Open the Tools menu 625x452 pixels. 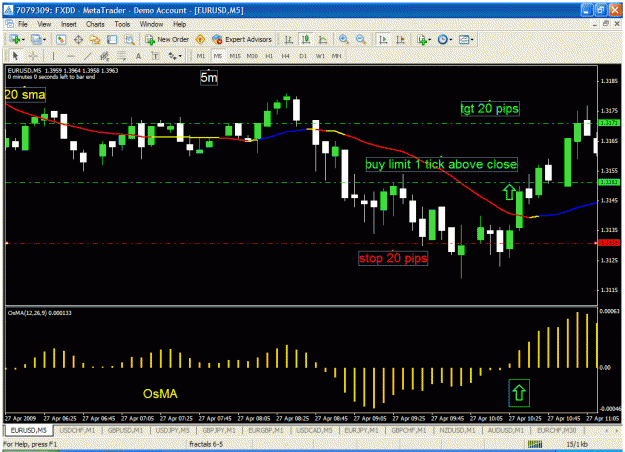coord(122,24)
